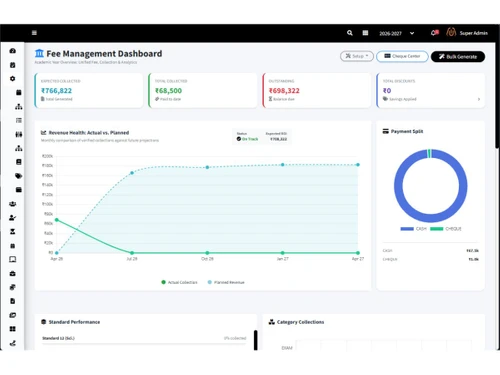
Task: Open the Total Collected ₹68,500 card
Action: pyautogui.click(x=203, y=90)
